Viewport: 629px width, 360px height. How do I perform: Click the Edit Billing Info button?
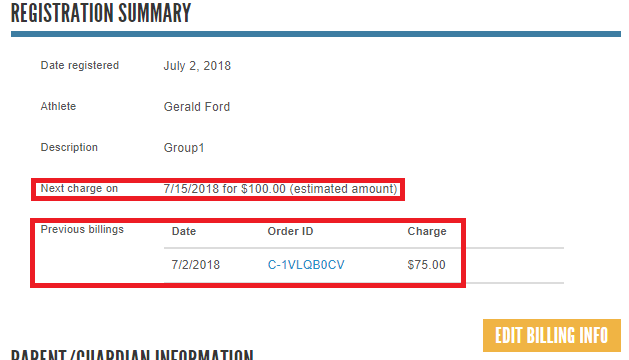tap(552, 336)
